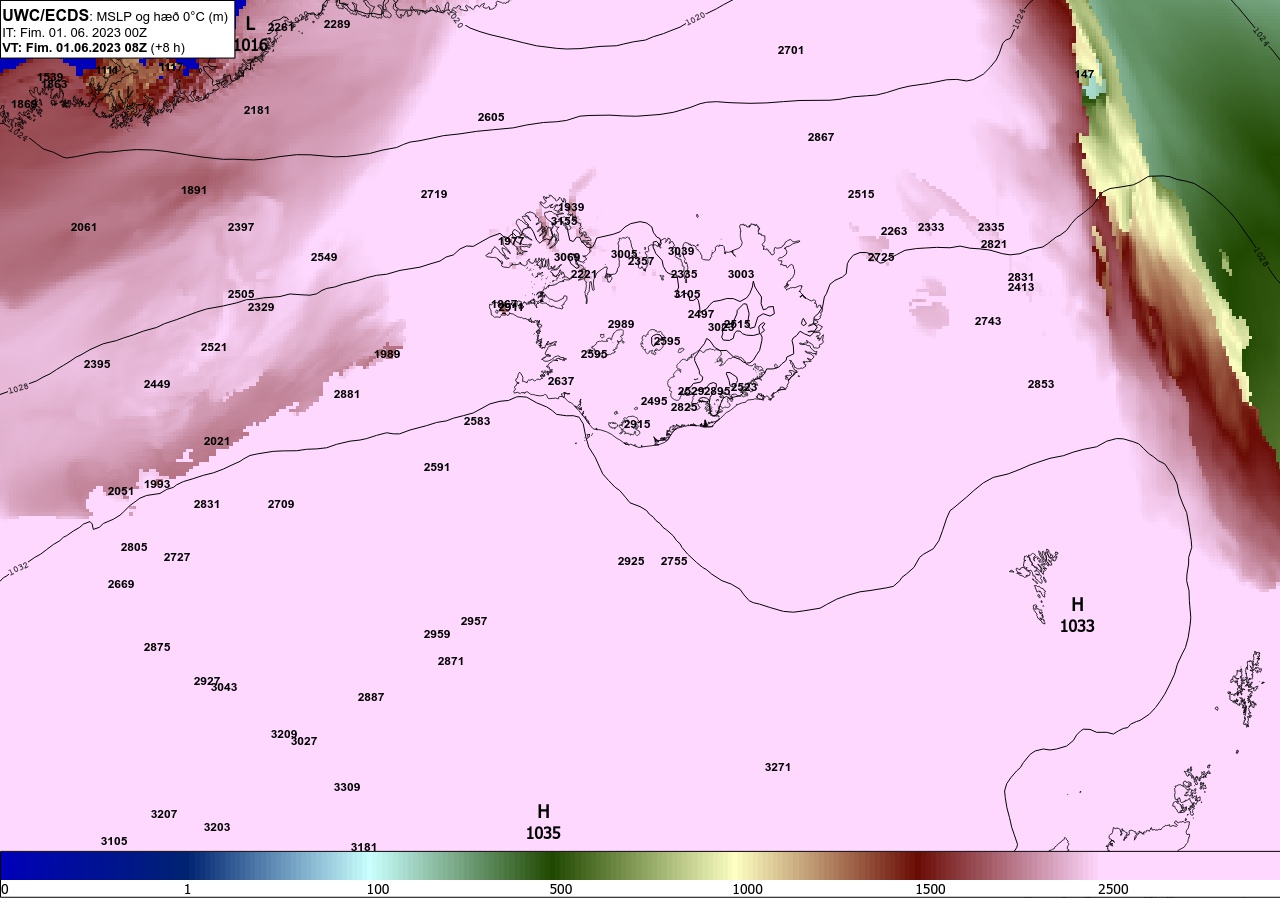The image size is (1280, 898).
Task: Click the 2989 height value
Action: click(x=621, y=324)
